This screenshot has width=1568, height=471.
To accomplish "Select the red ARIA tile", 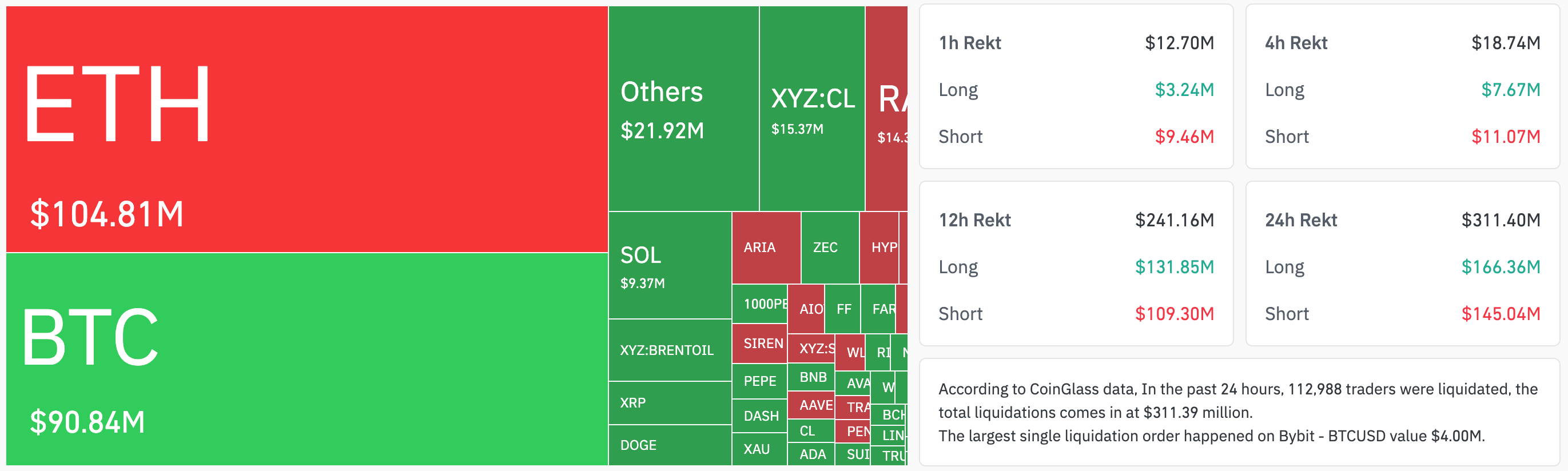I will point(766,248).
